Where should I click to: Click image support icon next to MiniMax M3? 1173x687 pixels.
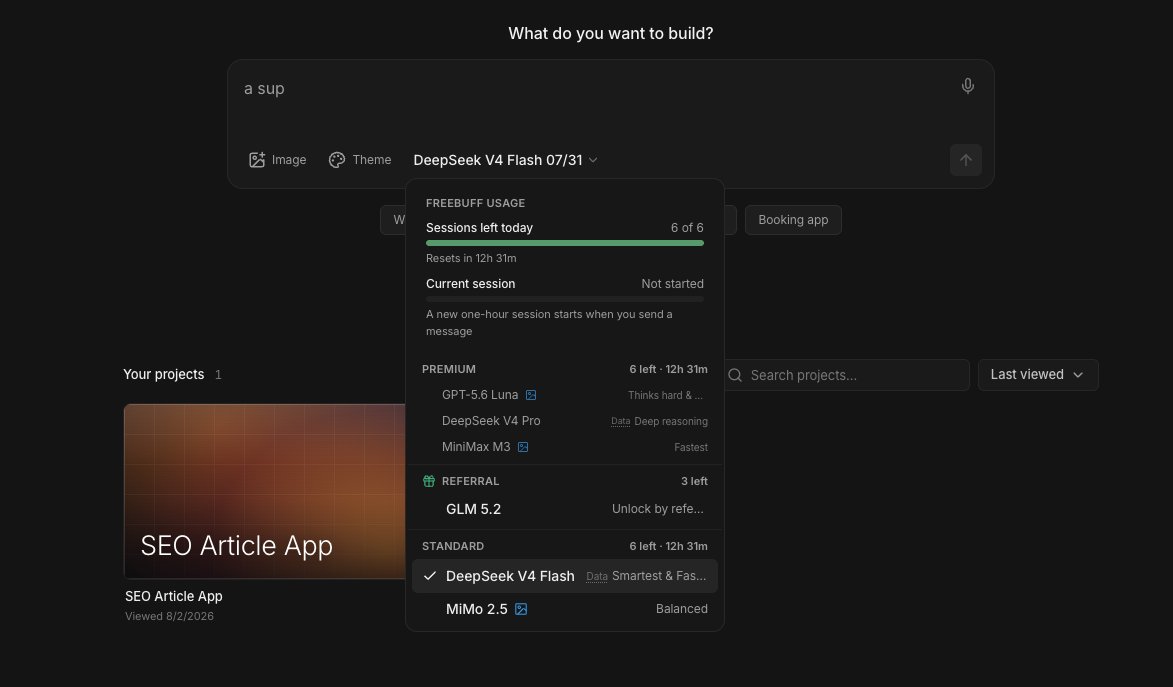coord(523,447)
